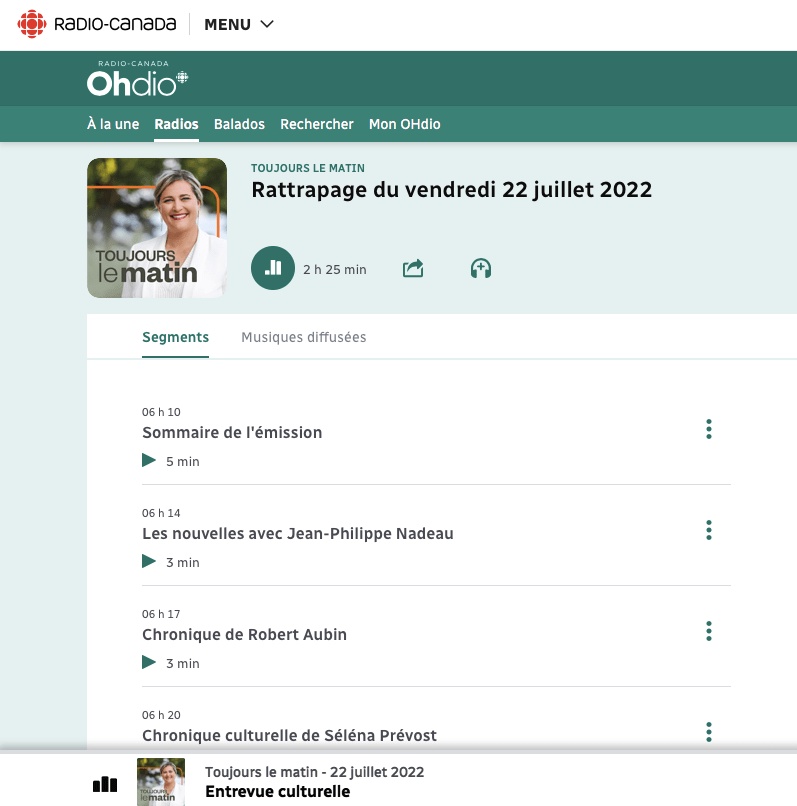This screenshot has height=806, width=797.
Task: Click the Radio-Canada logo
Action: (x=97, y=24)
